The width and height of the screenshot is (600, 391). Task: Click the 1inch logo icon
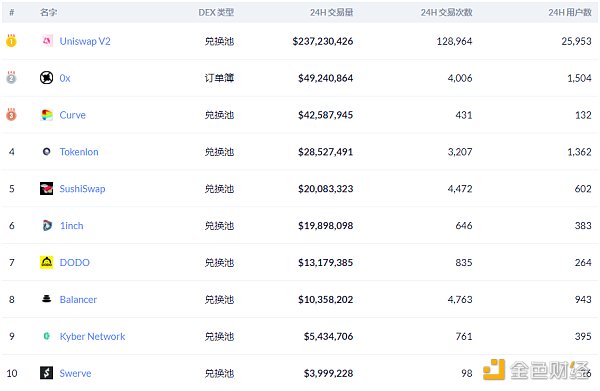point(47,225)
